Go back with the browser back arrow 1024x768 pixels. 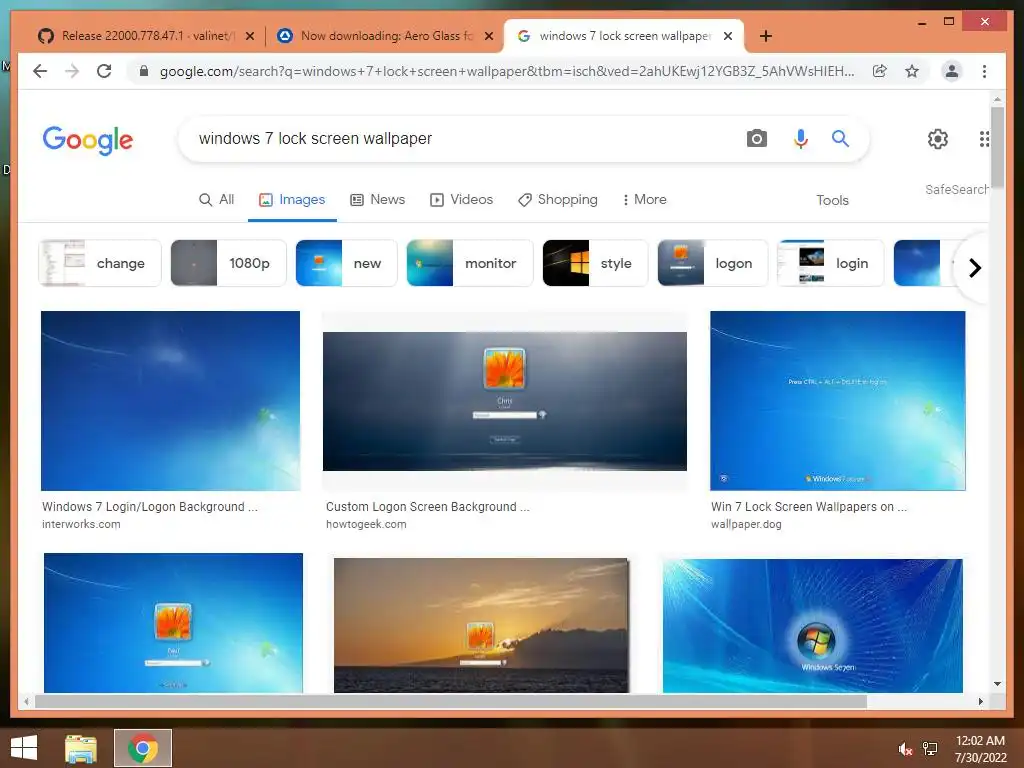40,71
